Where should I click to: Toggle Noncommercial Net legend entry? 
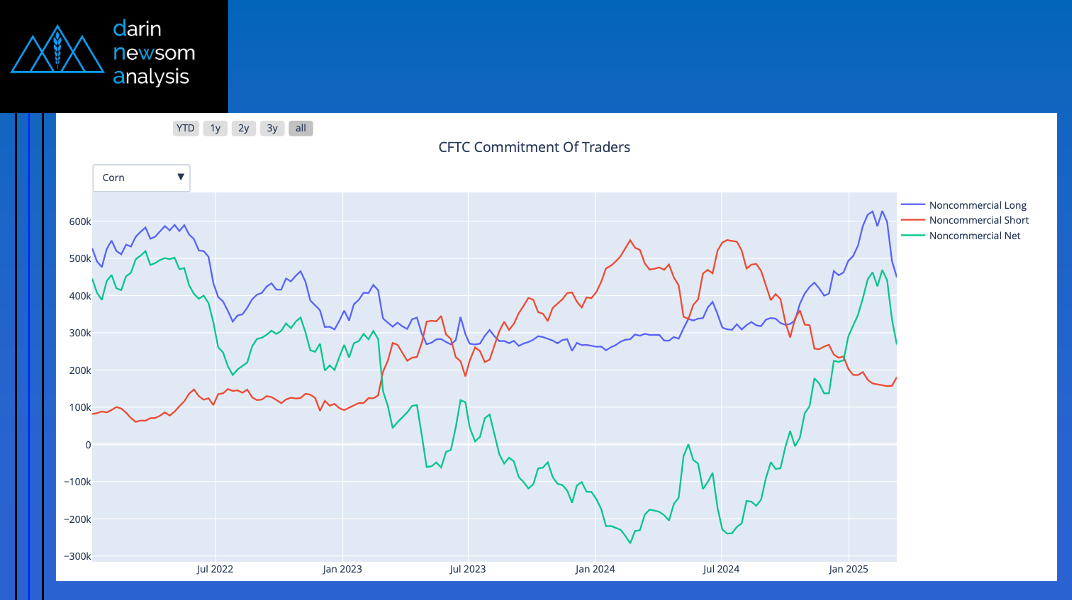(x=974, y=235)
